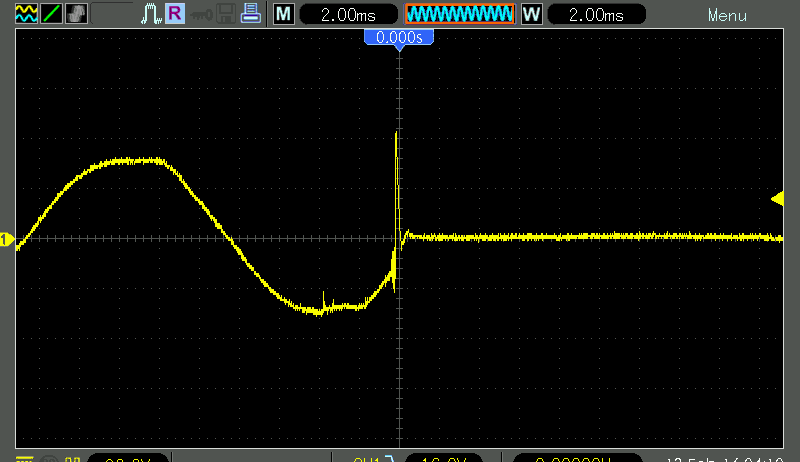Select the green line vector display icon
The width and height of the screenshot is (800, 462).
pyautogui.click(x=52, y=14)
